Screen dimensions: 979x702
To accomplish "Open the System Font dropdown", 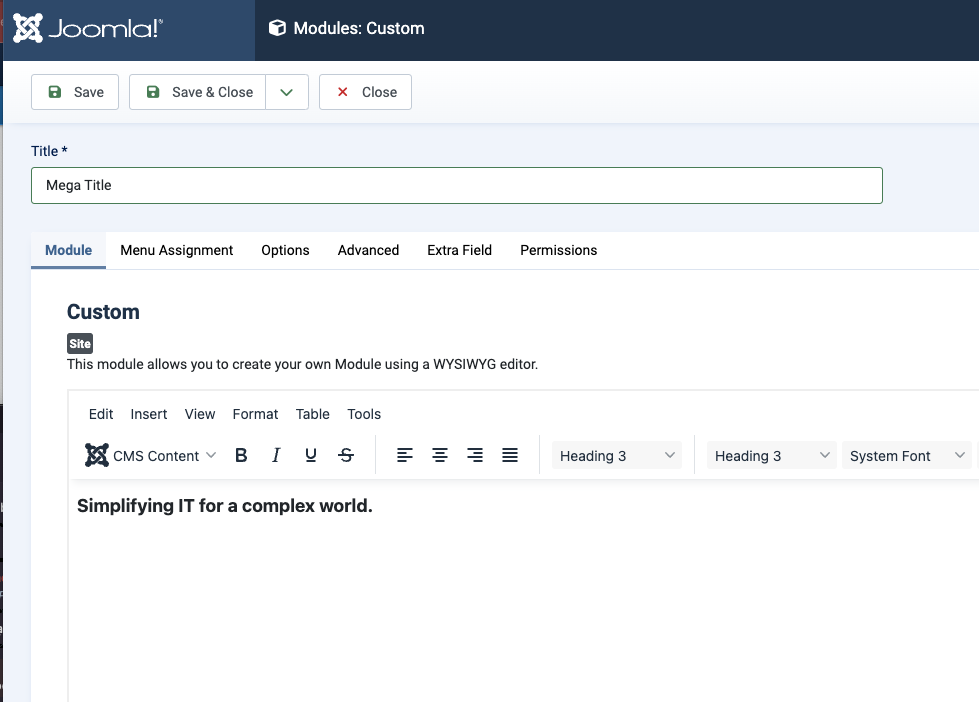I will click(x=906, y=456).
